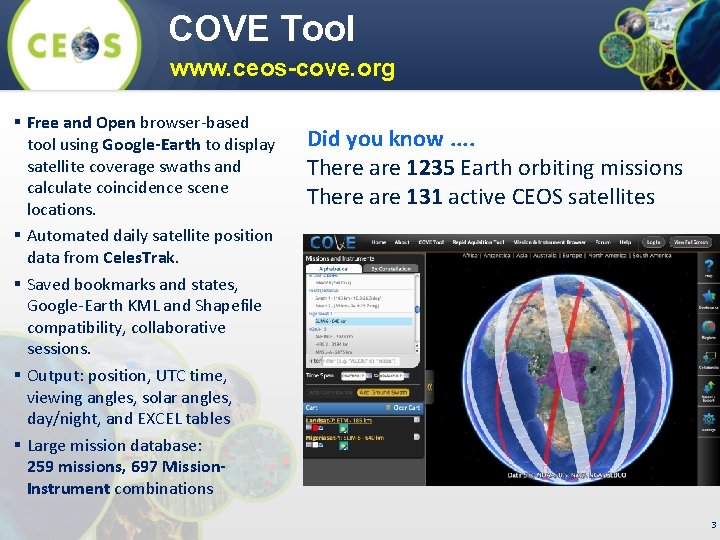Click the COVE logo

tap(333, 242)
